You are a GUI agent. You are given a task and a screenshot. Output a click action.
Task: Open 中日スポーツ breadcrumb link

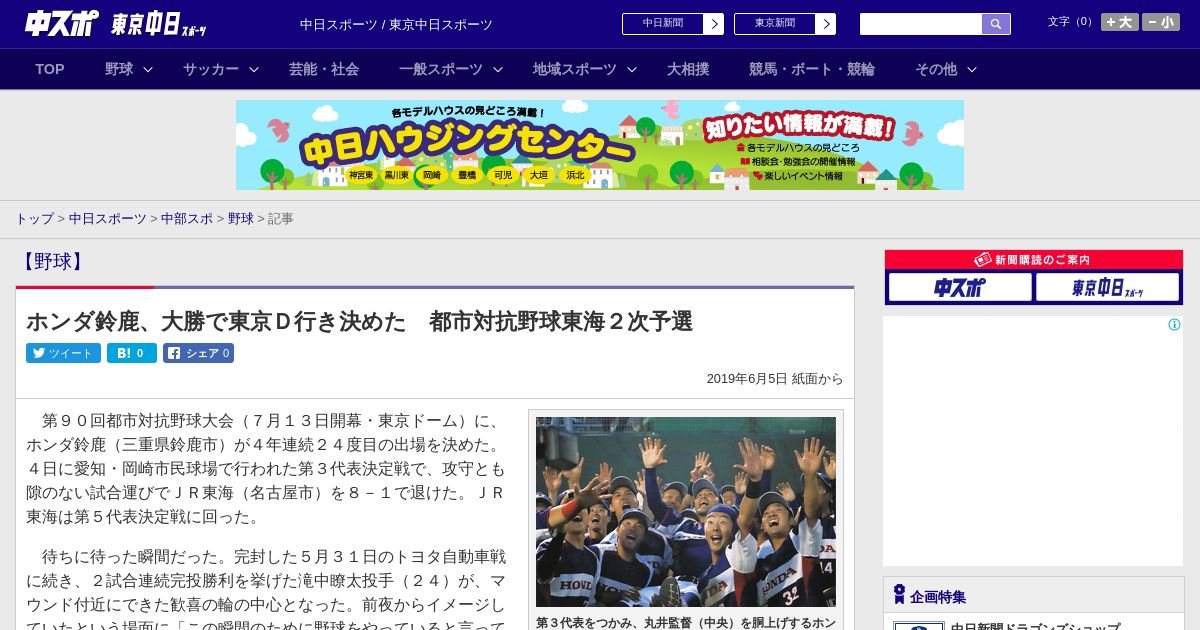click(x=108, y=218)
